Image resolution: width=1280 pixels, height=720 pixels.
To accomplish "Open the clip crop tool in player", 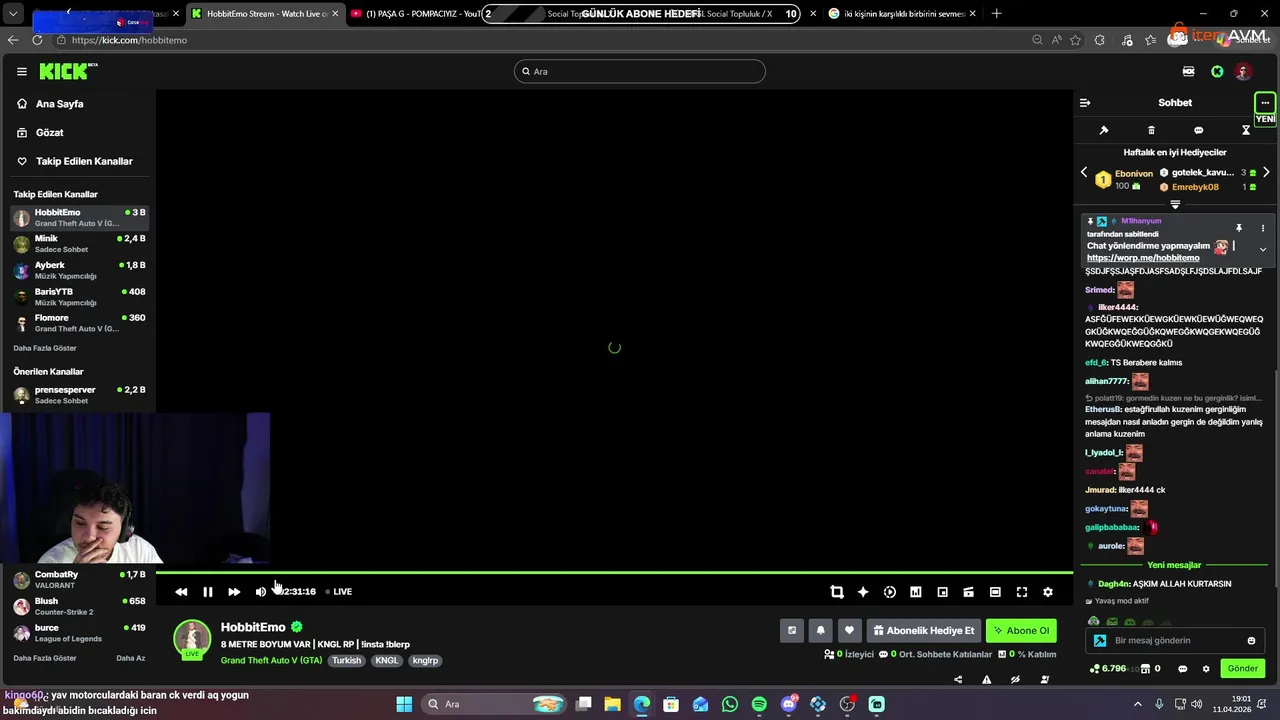I will click(x=837, y=592).
